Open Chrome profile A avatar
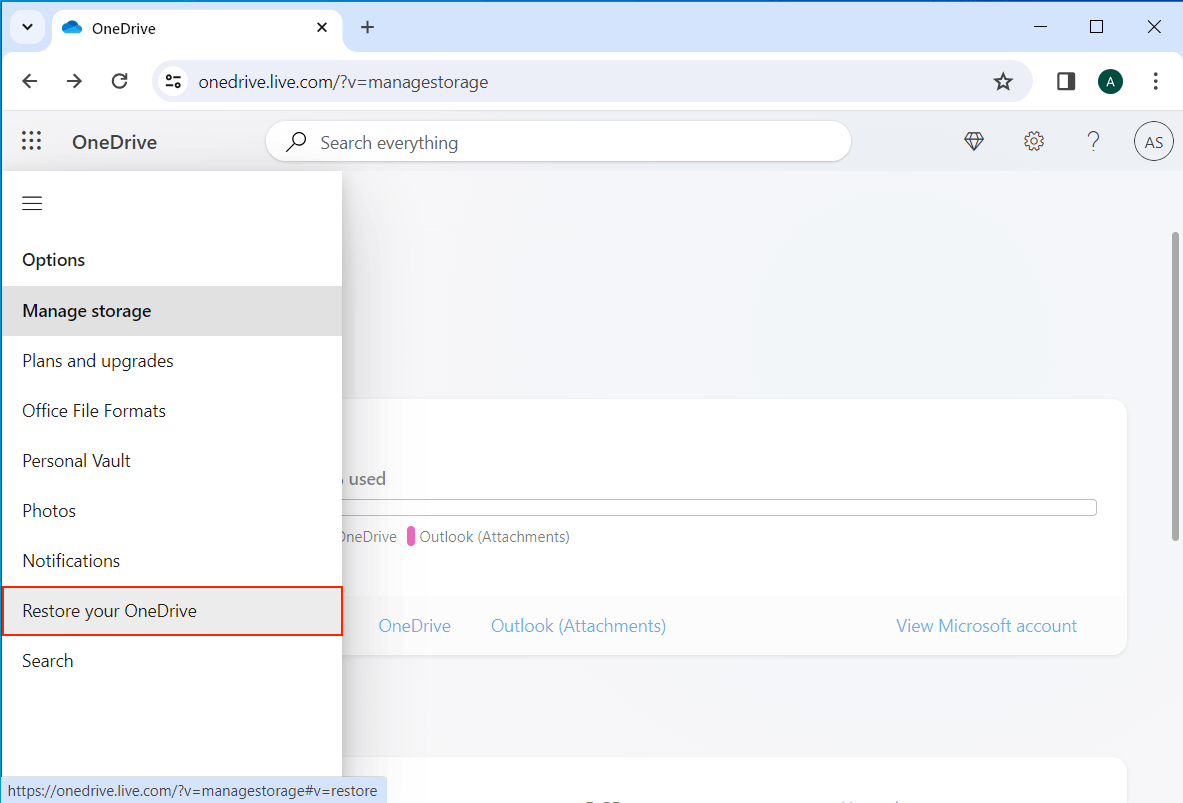The image size is (1183, 803). coord(1110,82)
